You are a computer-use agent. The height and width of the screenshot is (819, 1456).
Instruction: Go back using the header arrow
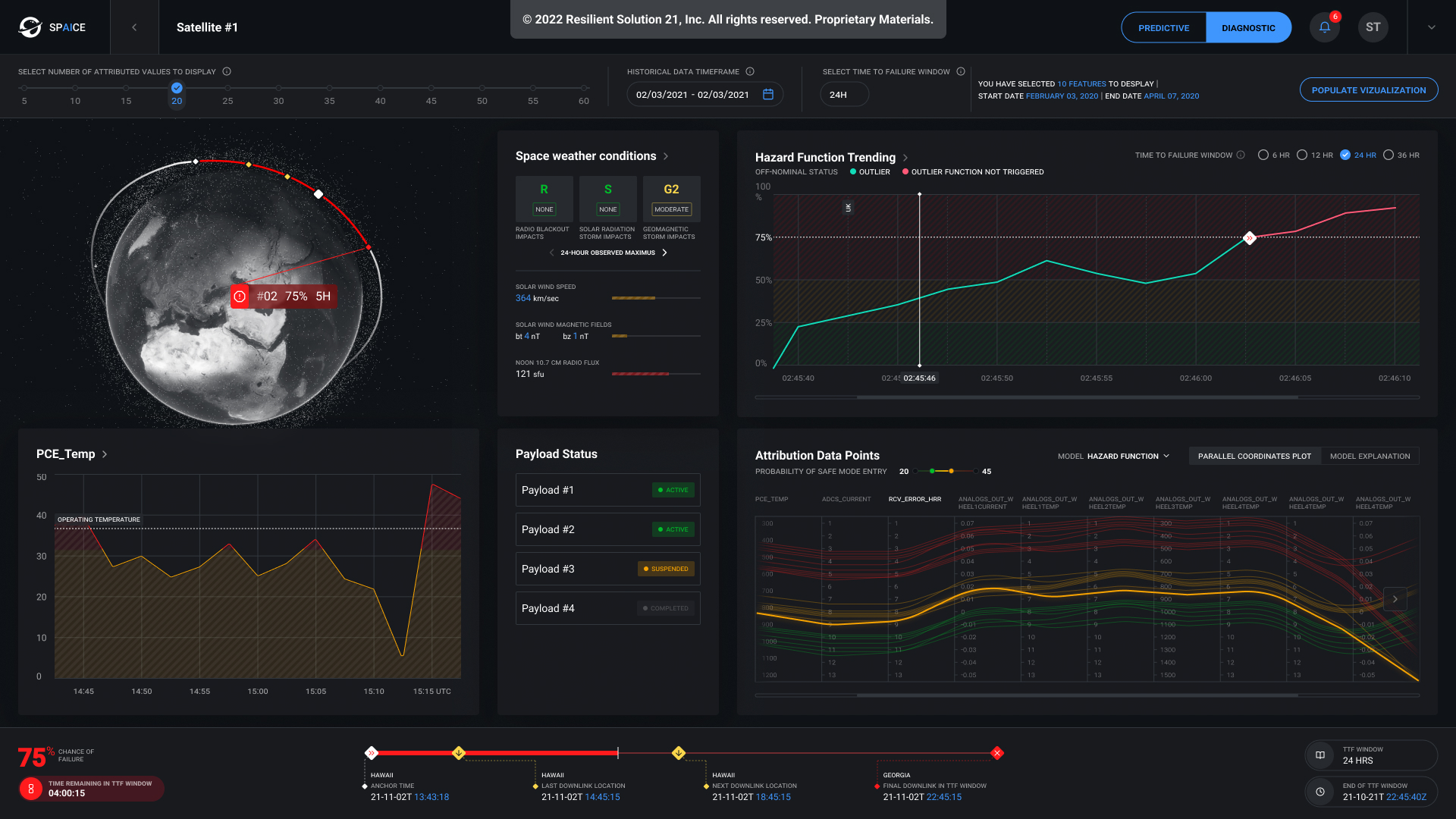134,27
